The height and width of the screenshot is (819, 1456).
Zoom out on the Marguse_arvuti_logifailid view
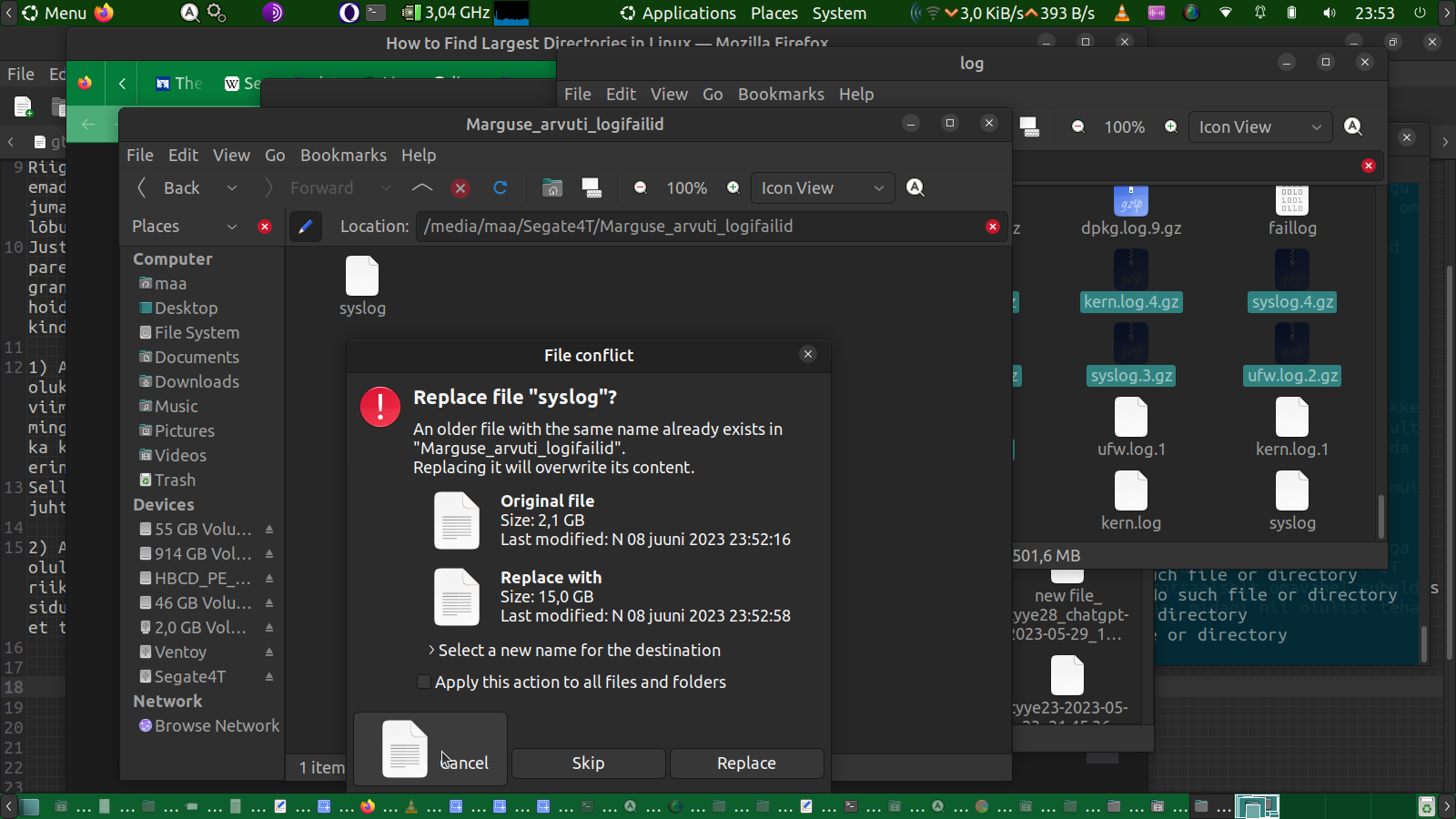pyautogui.click(x=641, y=187)
